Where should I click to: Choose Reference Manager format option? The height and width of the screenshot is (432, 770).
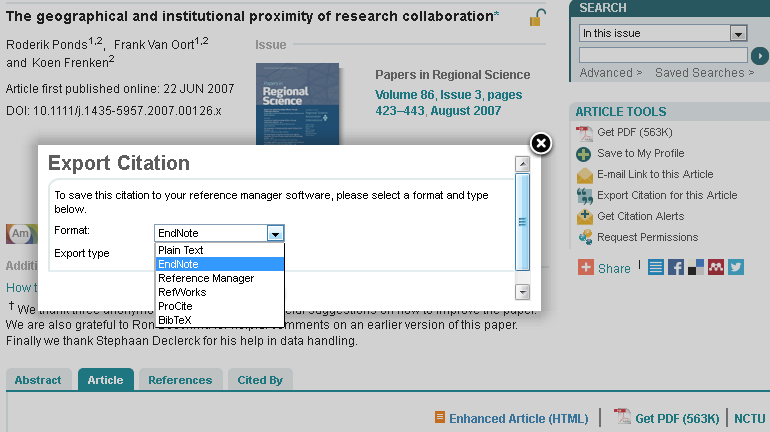pos(220,278)
